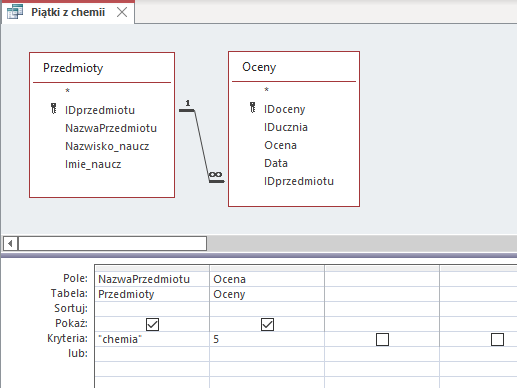
Task: Select the IDucznia field in Oceny table
Action: [x=286, y=127]
